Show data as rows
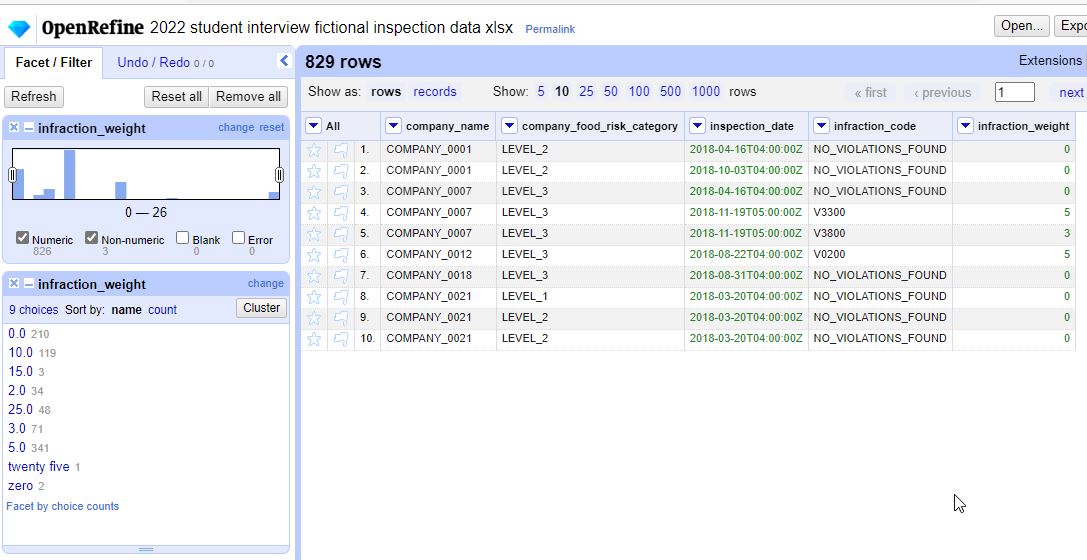The image size is (1087, 560). point(386,91)
